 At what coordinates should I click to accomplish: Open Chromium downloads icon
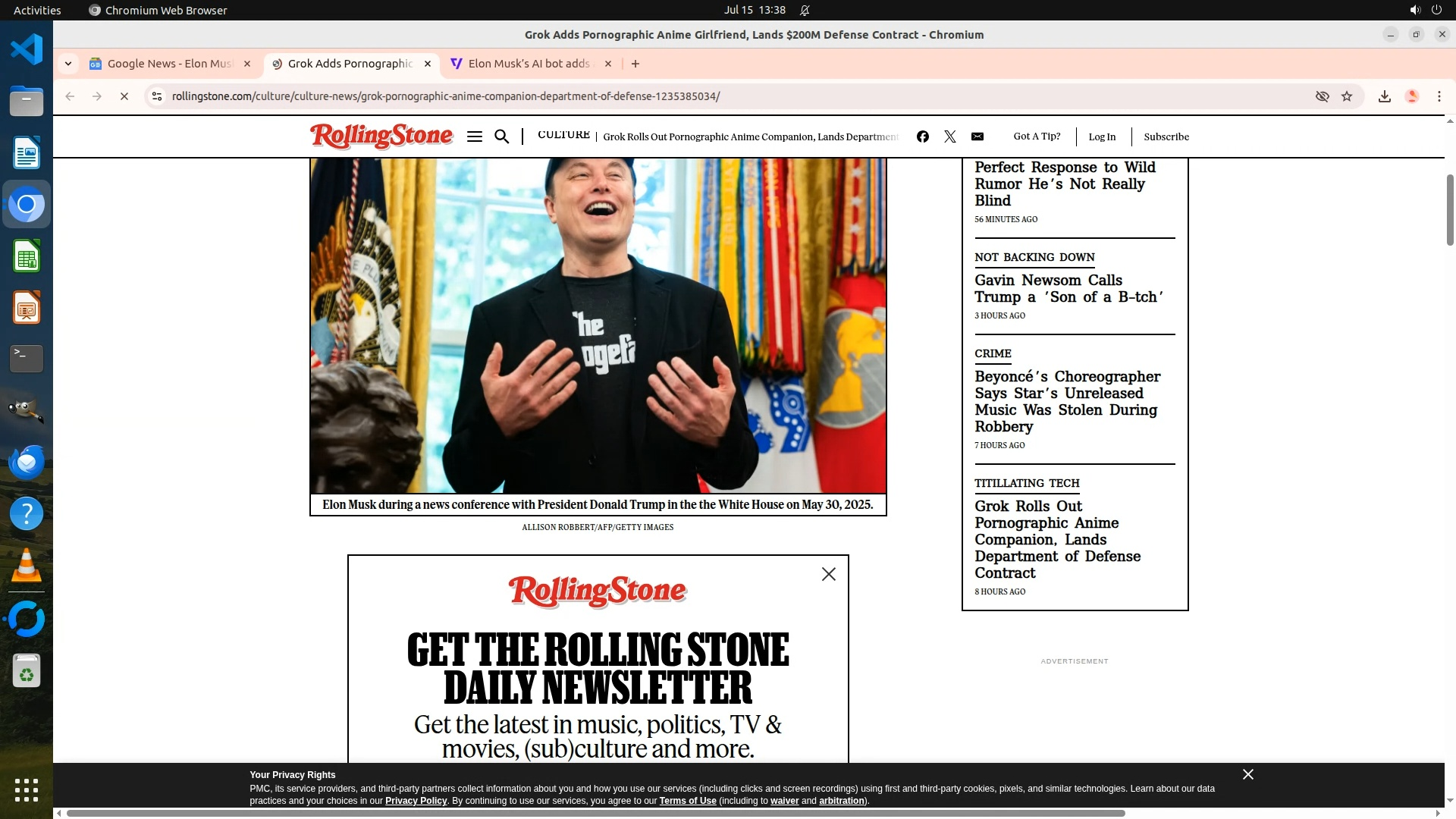point(1385,96)
